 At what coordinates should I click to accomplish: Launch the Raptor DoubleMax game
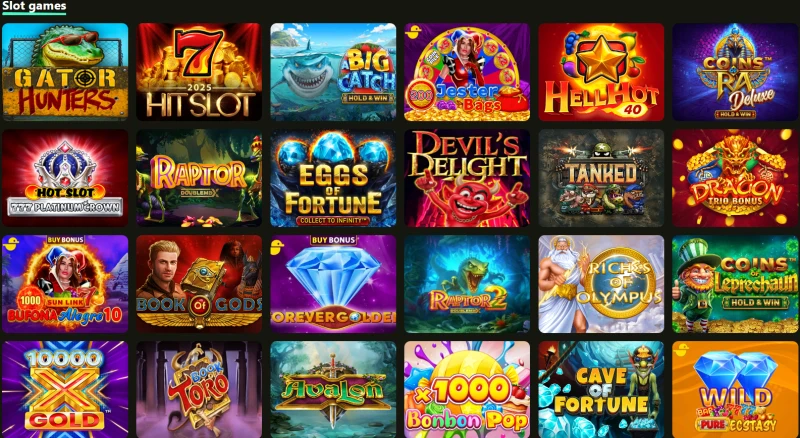tap(199, 178)
